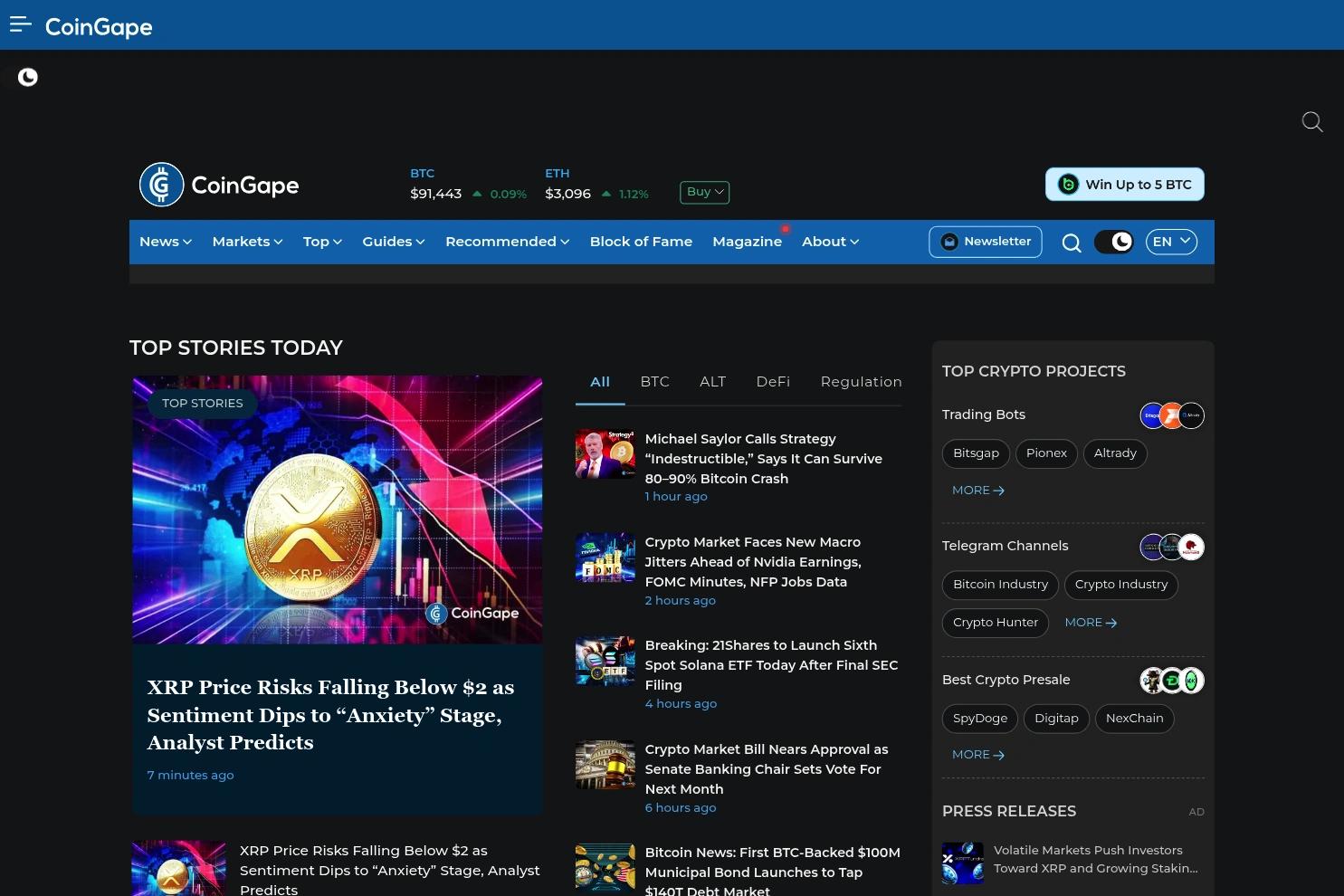
Task: Select the NexChain chip
Action: click(x=1135, y=719)
